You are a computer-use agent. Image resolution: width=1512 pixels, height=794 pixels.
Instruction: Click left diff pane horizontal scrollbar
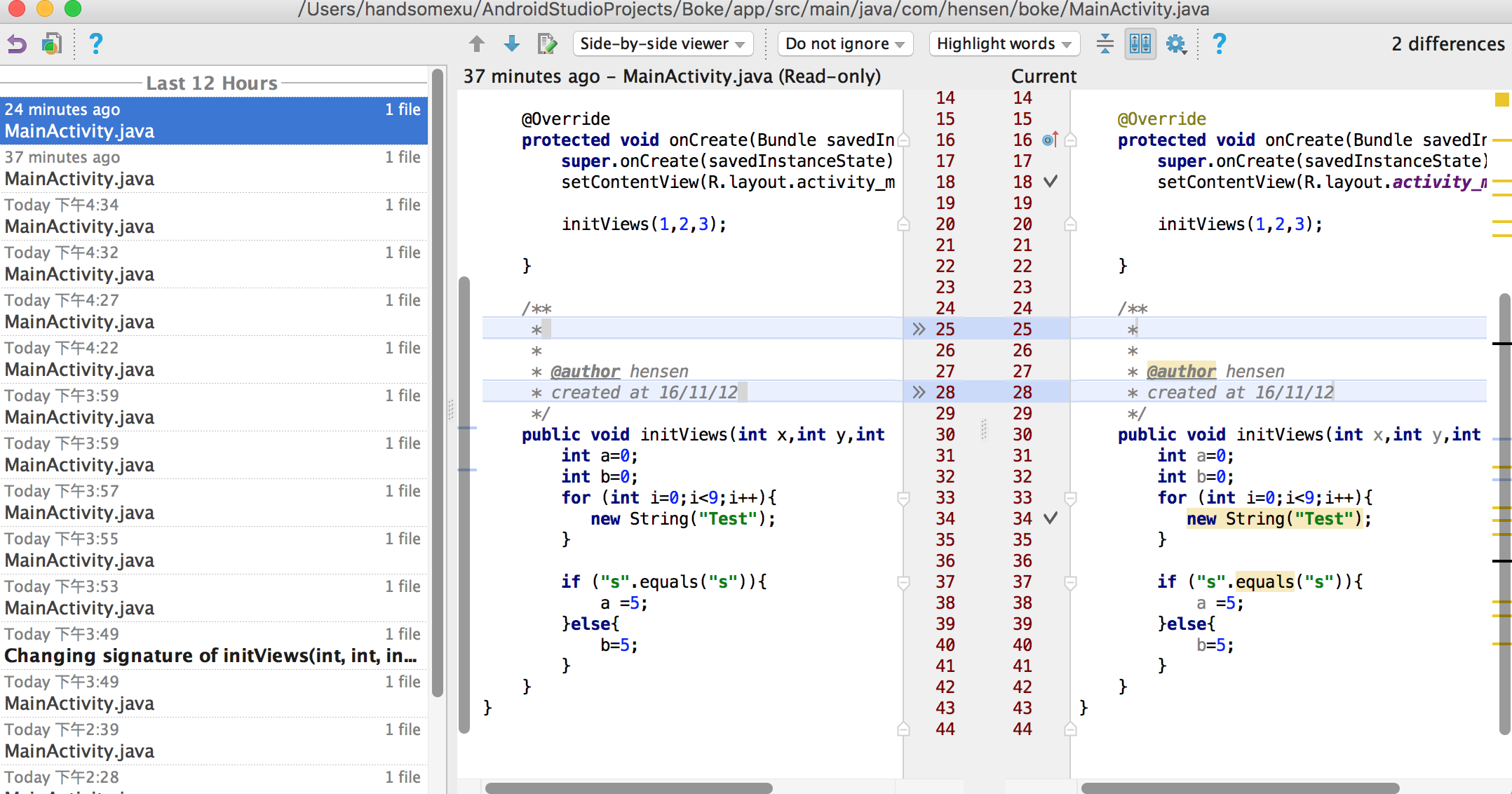coord(629,788)
